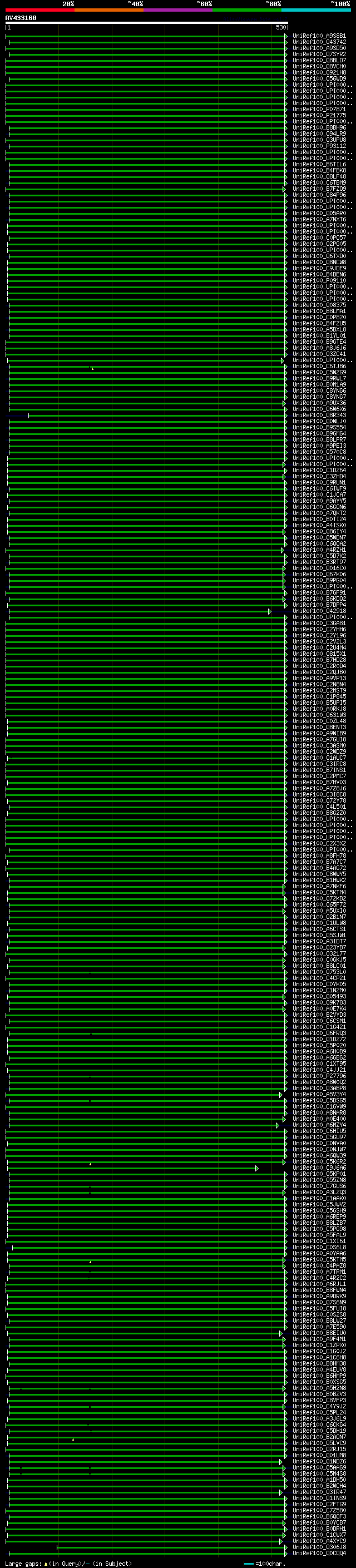This screenshot has height=1568, width=356.
Task: Select the UniRef100_C3GA81 label
Action: coord(319,624)
